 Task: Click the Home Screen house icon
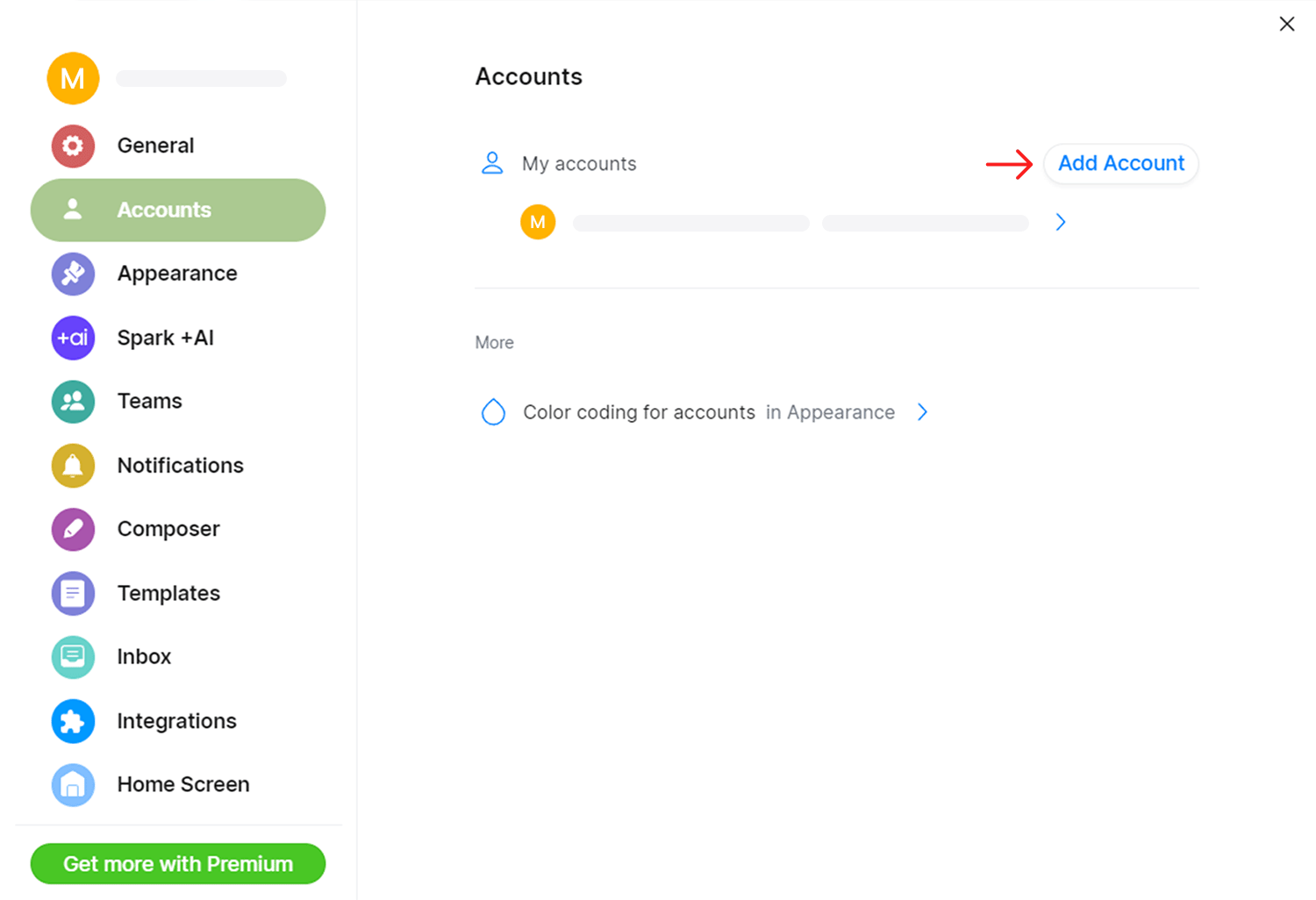pyautogui.click(x=73, y=785)
